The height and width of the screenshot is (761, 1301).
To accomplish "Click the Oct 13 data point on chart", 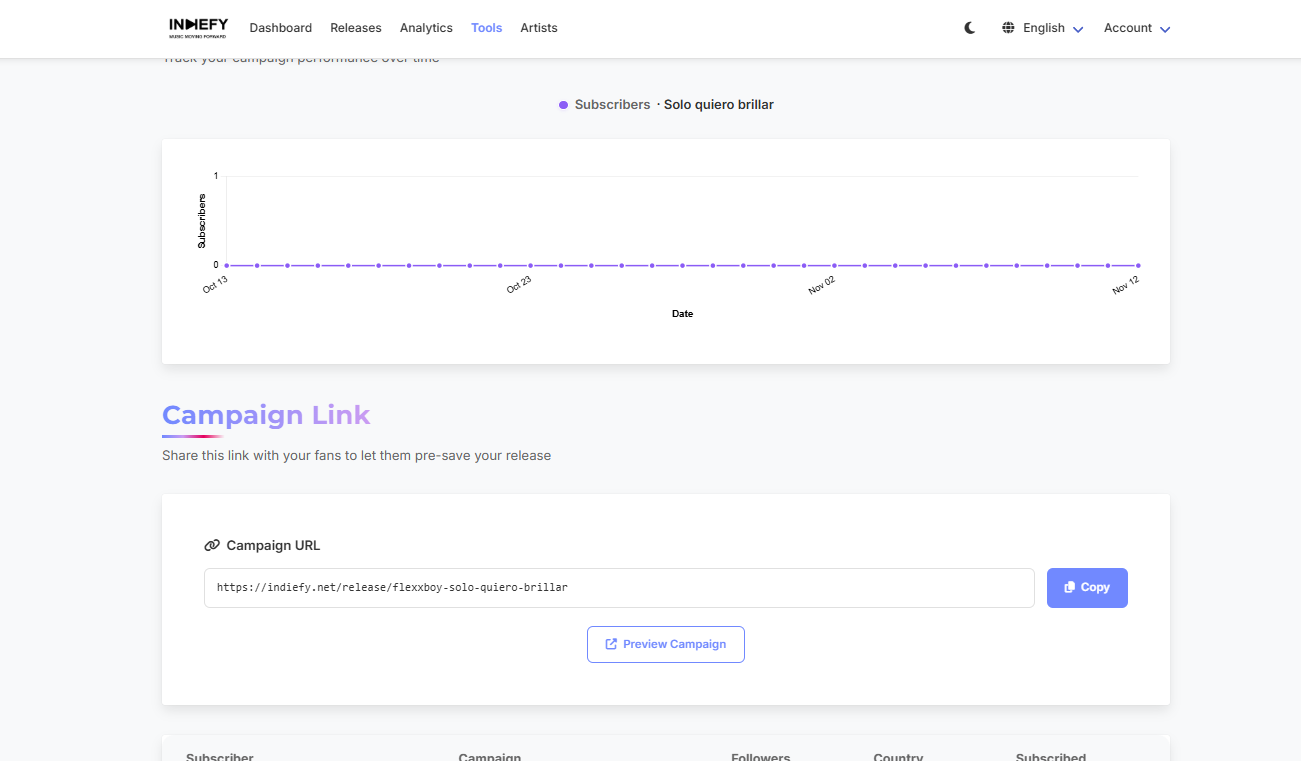I will click(227, 266).
